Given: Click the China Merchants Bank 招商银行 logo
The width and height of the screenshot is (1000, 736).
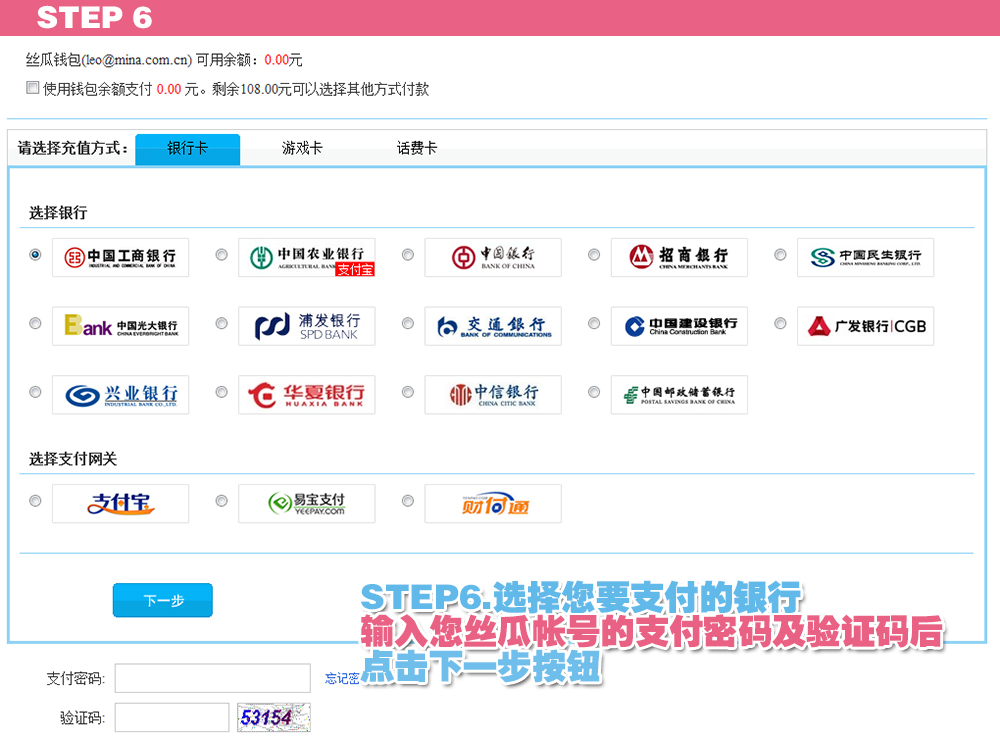Looking at the screenshot, I should tap(679, 257).
